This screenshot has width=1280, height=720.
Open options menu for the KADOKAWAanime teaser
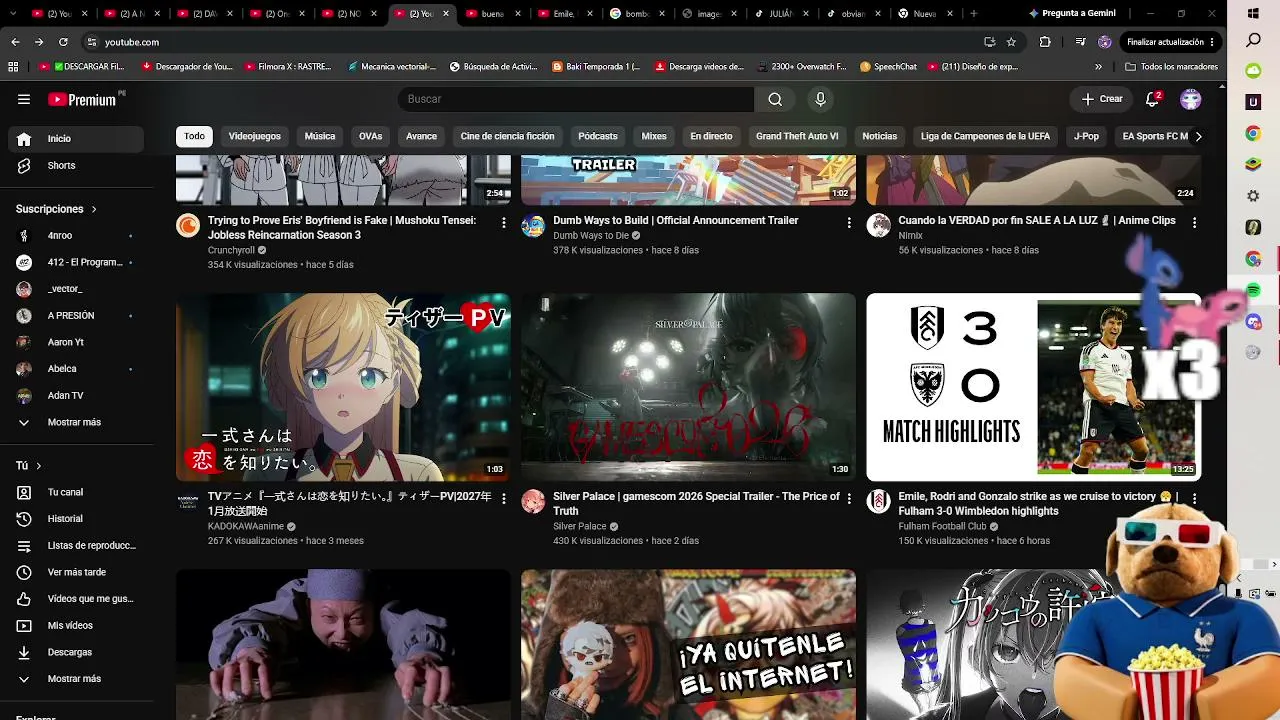tap(503, 498)
